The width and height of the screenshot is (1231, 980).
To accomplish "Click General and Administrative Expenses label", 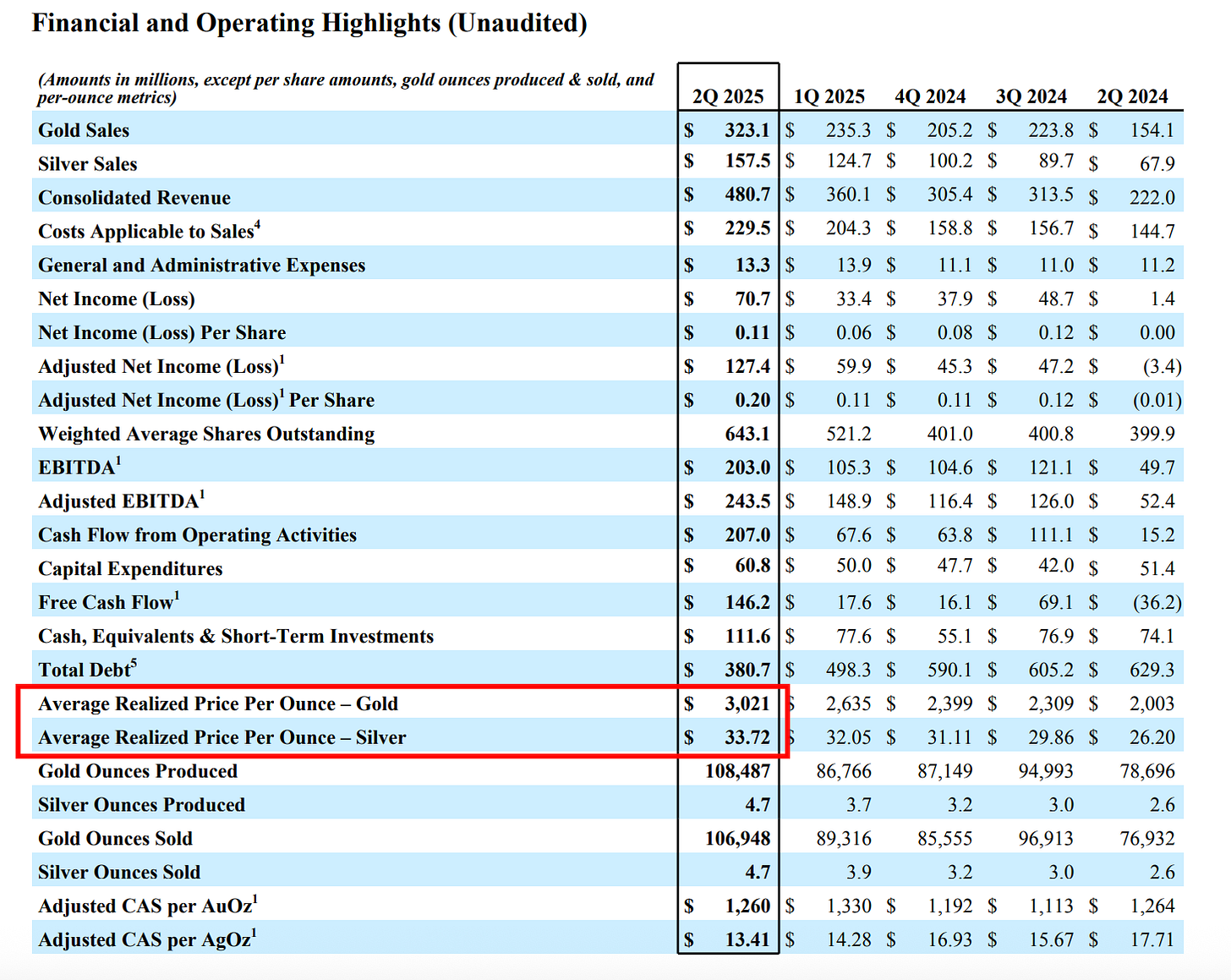I will tap(202, 266).
